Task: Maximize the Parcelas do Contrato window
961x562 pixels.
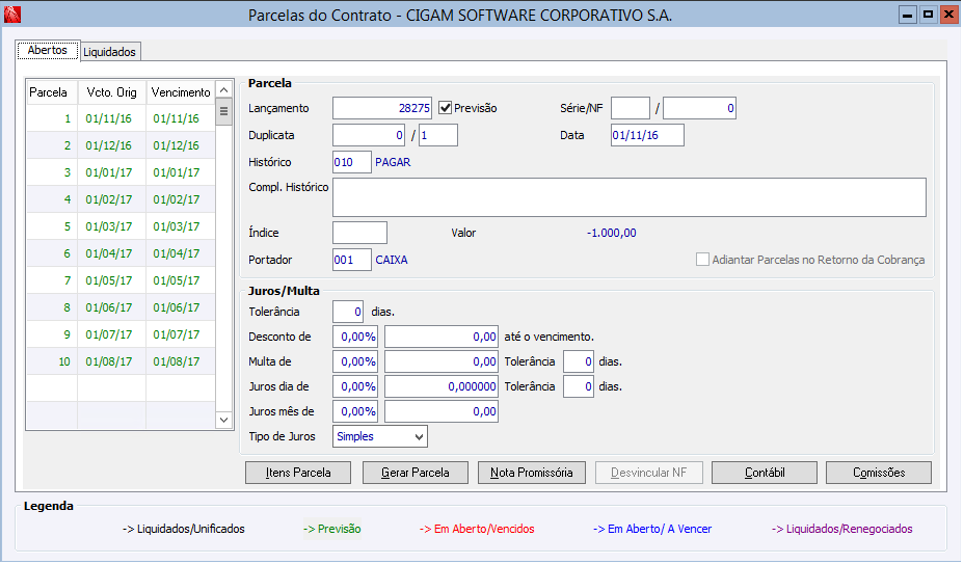Action: [x=929, y=14]
